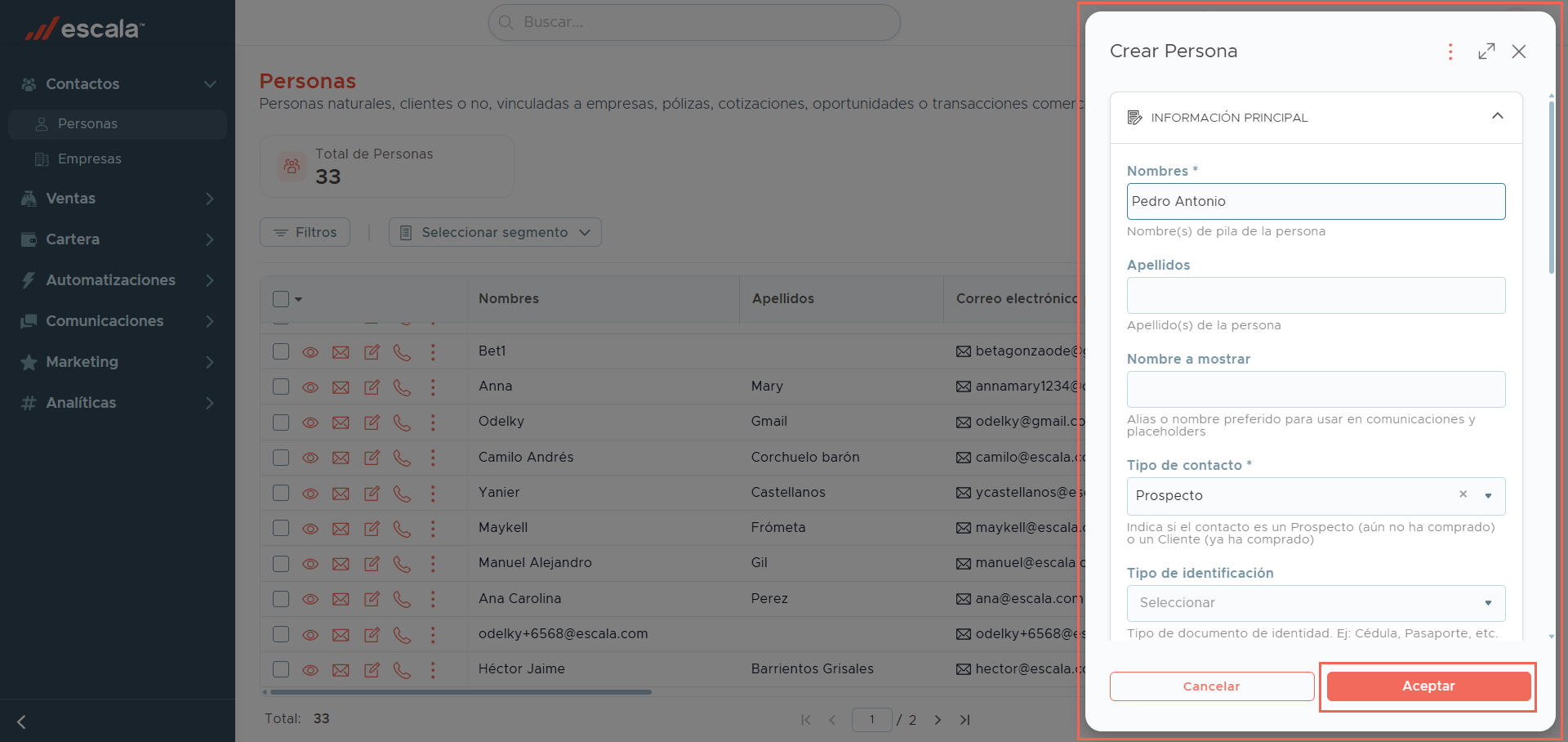The height and width of the screenshot is (742, 1568).
Task: Open the three-dot menu in Yanier row
Action: coord(433,493)
